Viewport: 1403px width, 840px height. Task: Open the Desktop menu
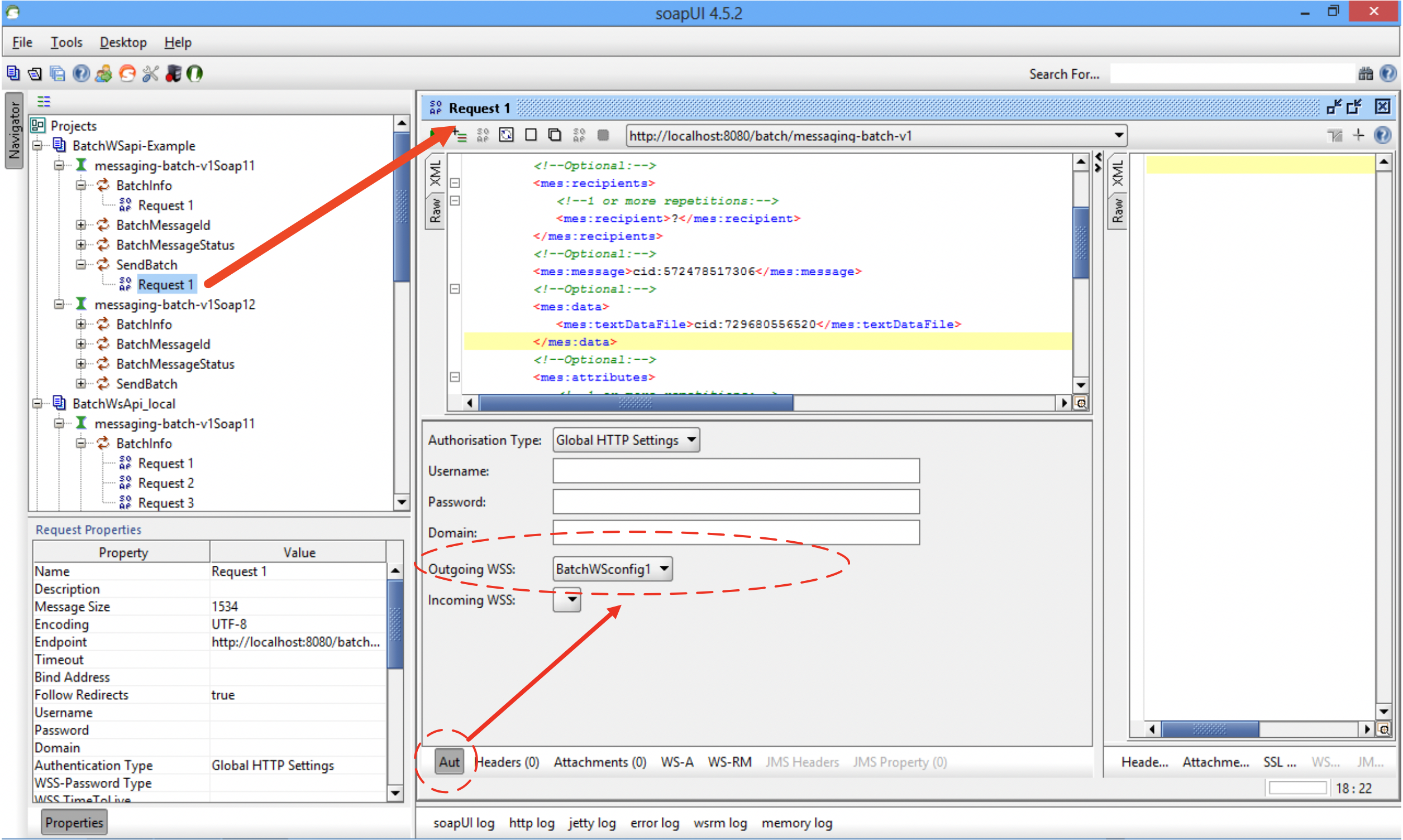click(x=123, y=42)
